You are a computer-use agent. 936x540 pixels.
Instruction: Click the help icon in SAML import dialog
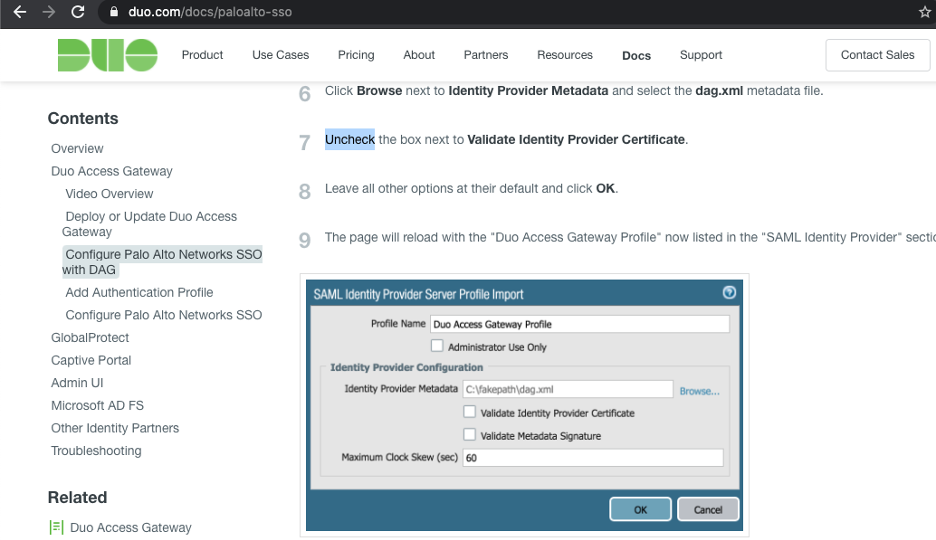pos(729,292)
